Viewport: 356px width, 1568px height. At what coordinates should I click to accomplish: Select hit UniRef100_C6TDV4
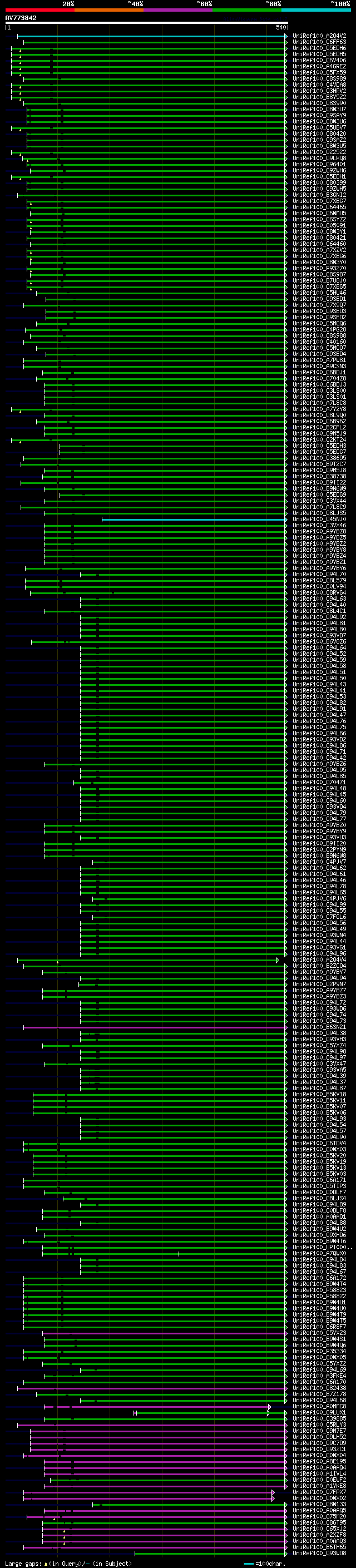coord(319,1143)
